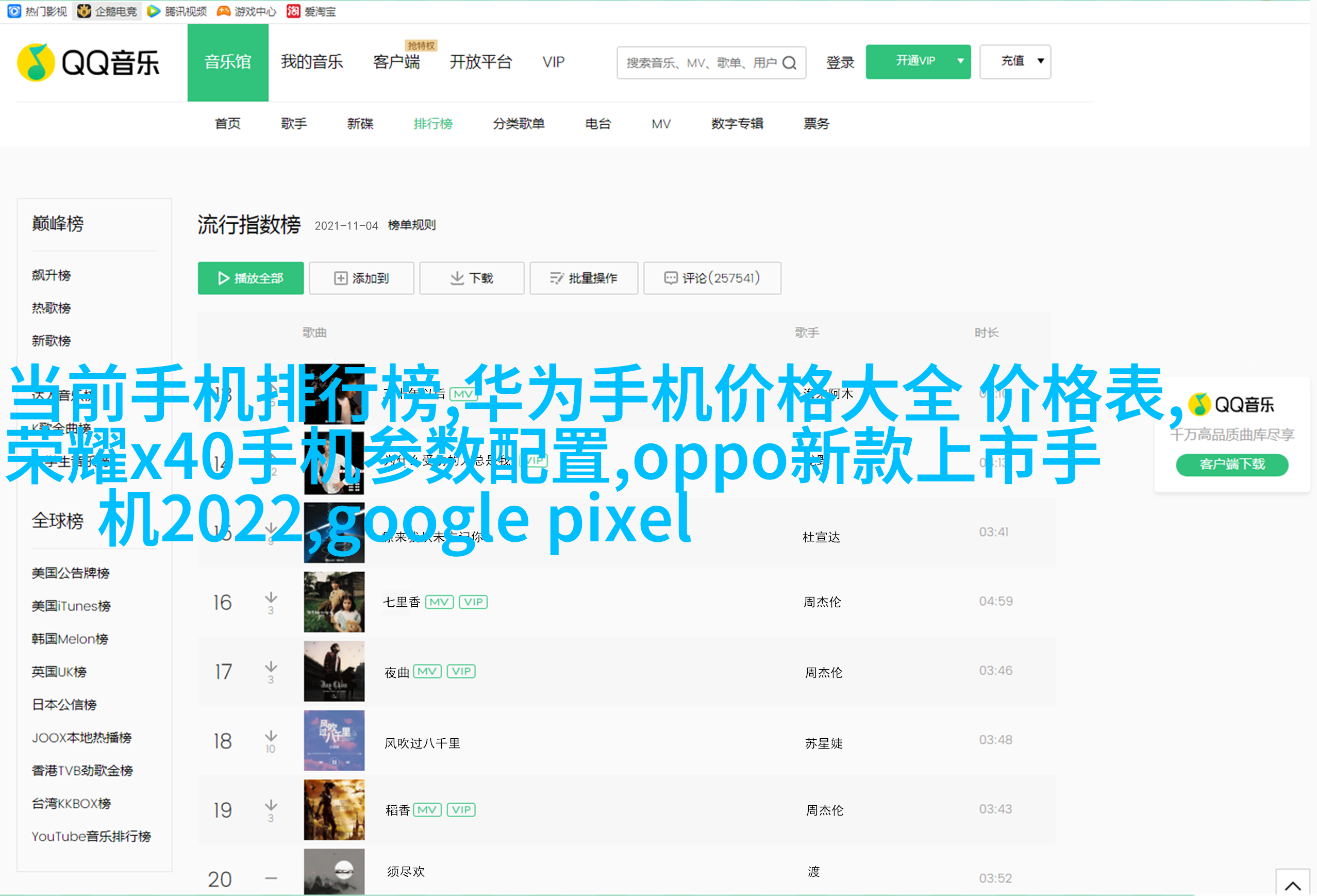This screenshot has height=896, width=1317.
Task: Open 我的音乐 tab
Action: [x=312, y=62]
